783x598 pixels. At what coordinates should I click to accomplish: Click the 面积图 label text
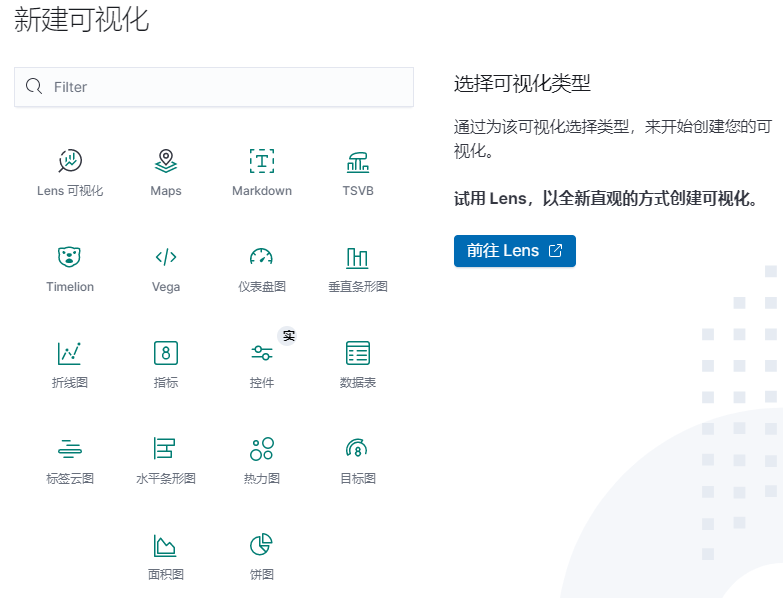(166, 575)
